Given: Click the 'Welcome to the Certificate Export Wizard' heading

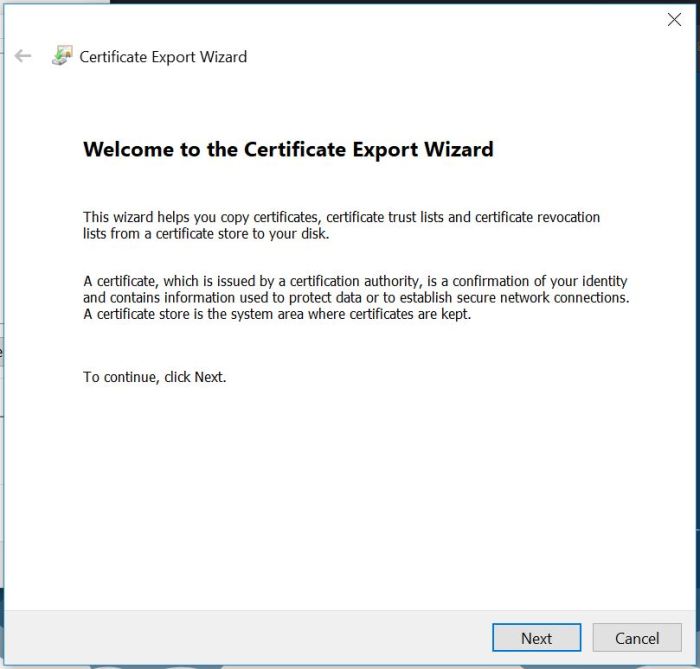Looking at the screenshot, I should coord(288,150).
